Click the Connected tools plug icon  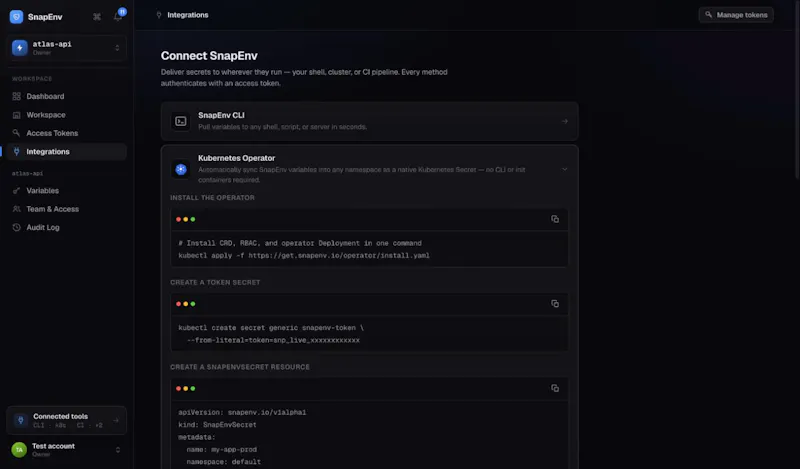click(x=20, y=420)
